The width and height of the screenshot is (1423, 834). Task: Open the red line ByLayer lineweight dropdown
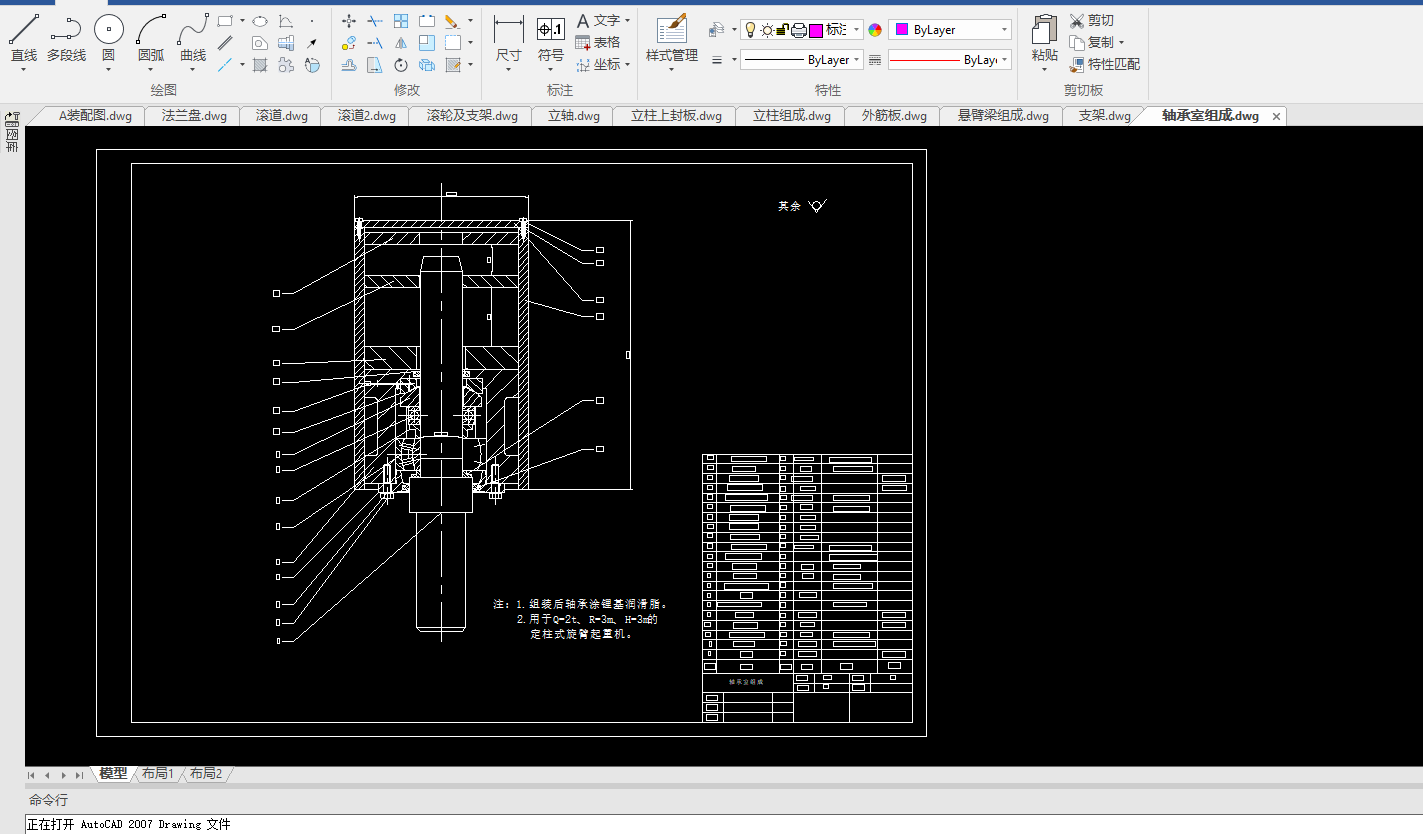point(1005,60)
